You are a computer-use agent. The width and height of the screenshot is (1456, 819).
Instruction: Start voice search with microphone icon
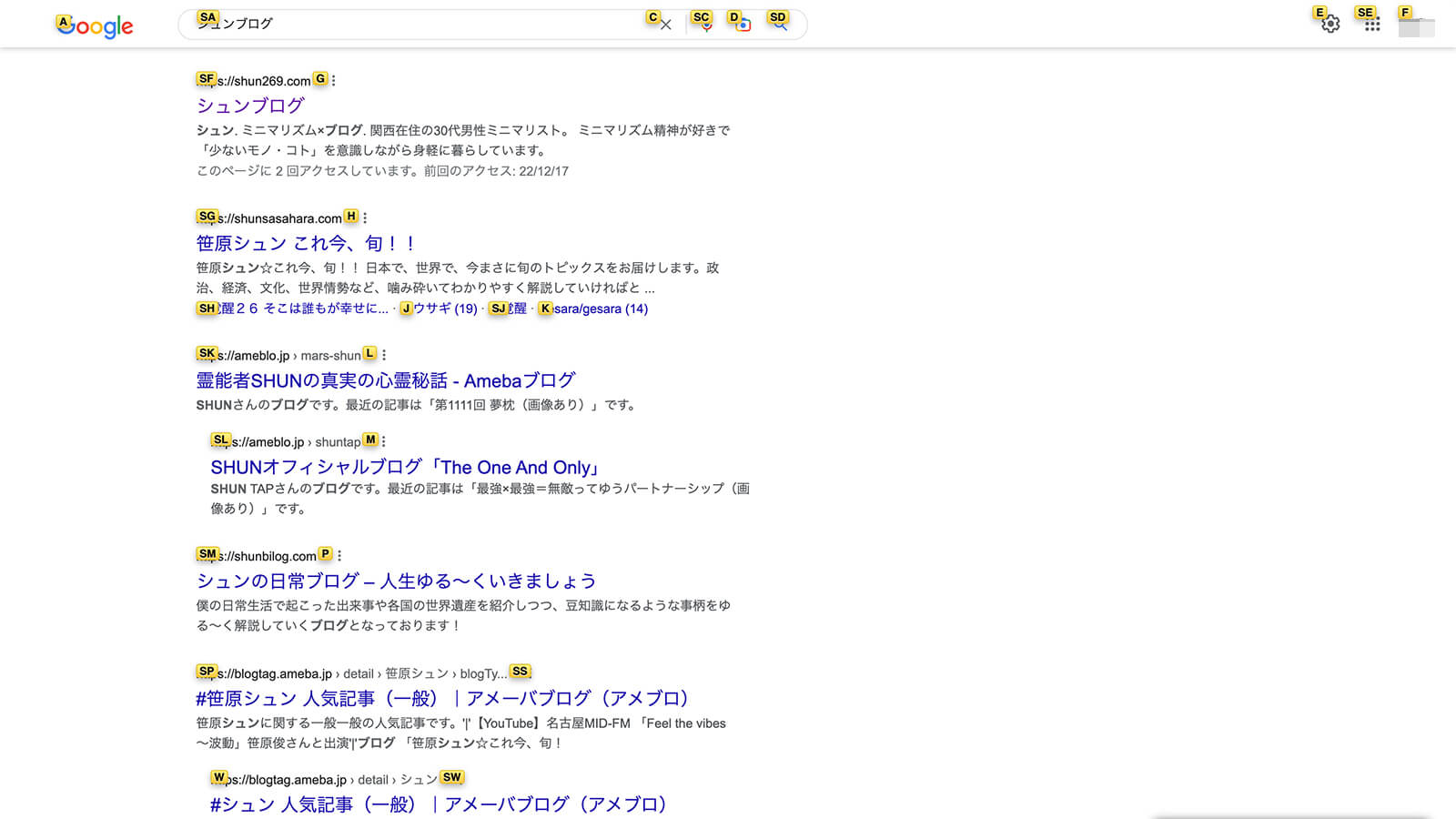(x=706, y=25)
